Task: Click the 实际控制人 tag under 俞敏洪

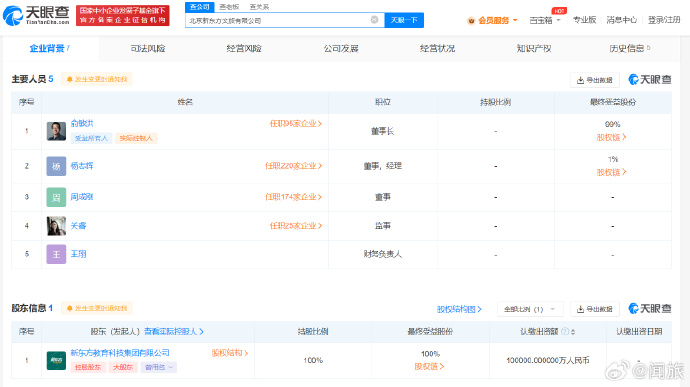Action: pos(136,138)
